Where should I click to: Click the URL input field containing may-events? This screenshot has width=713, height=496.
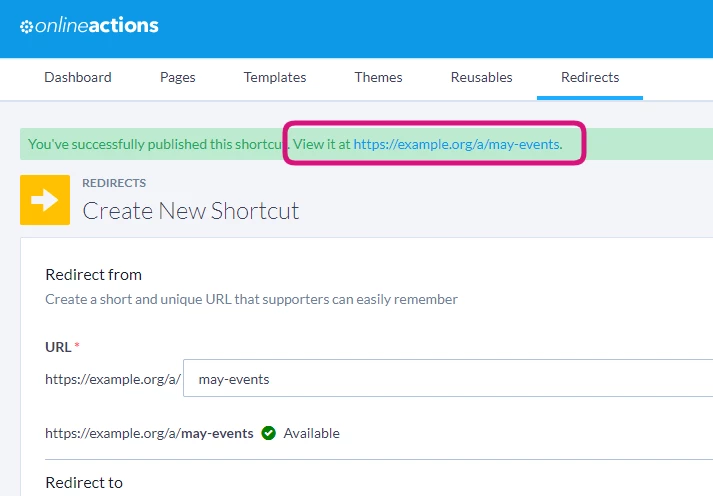448,378
